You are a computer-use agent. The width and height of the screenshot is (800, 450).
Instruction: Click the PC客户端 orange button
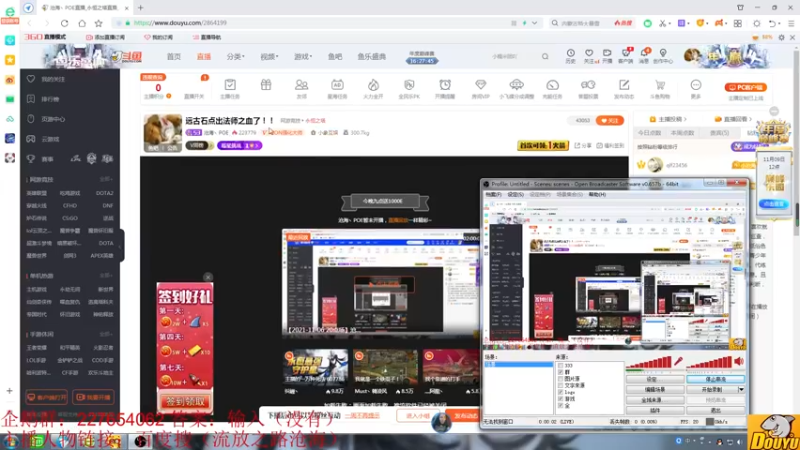[x=745, y=87]
